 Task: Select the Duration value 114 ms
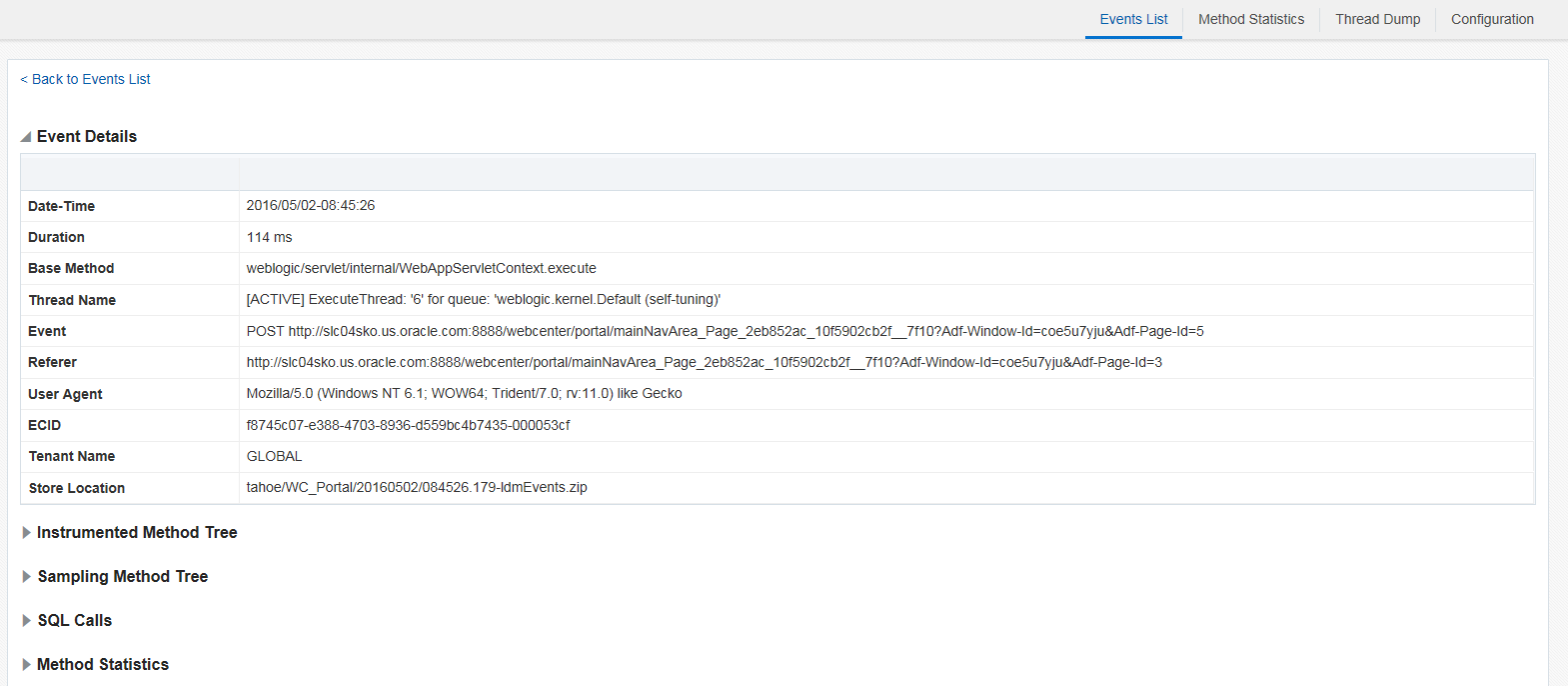[270, 237]
